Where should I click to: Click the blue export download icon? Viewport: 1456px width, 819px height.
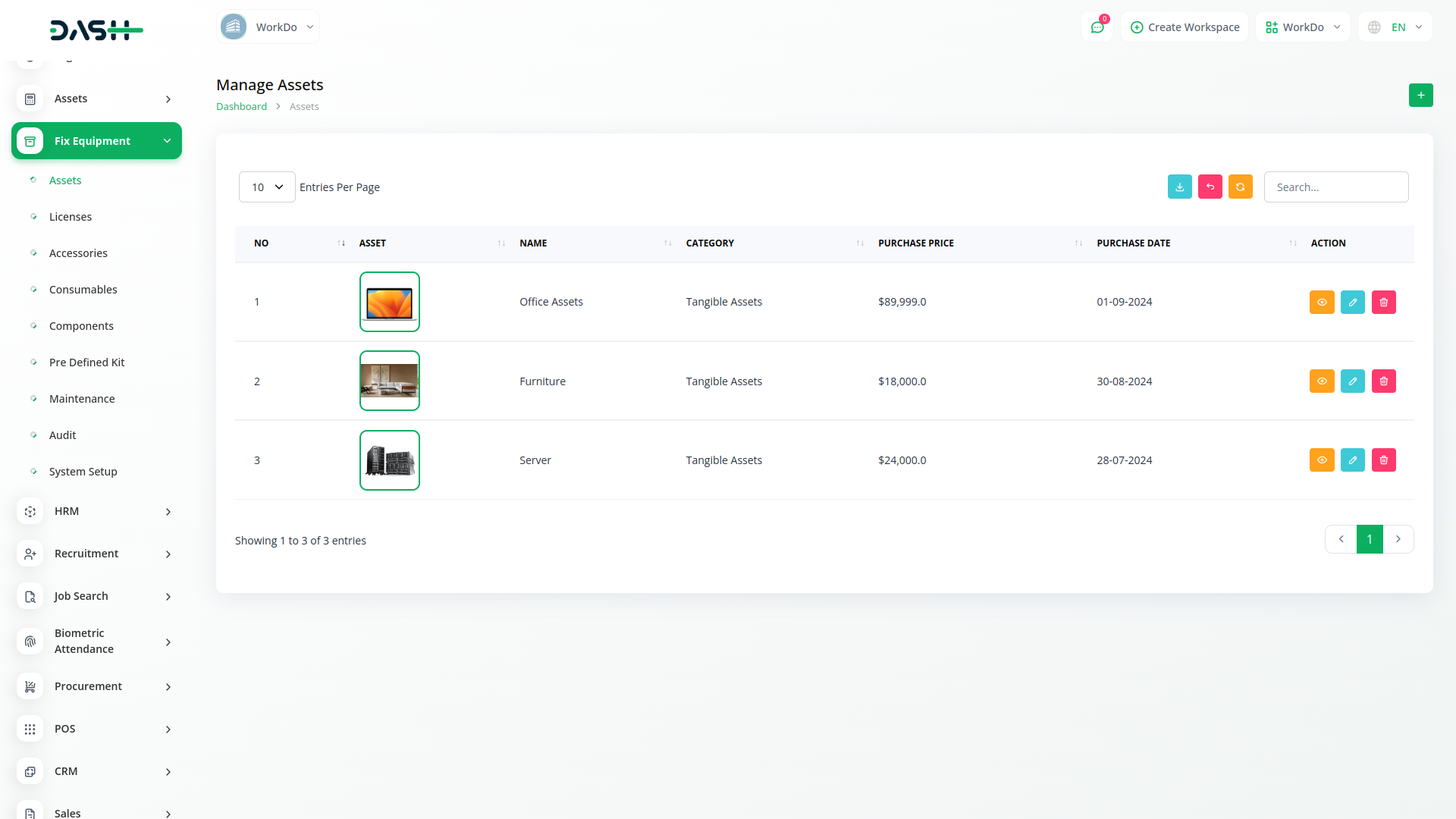point(1179,187)
